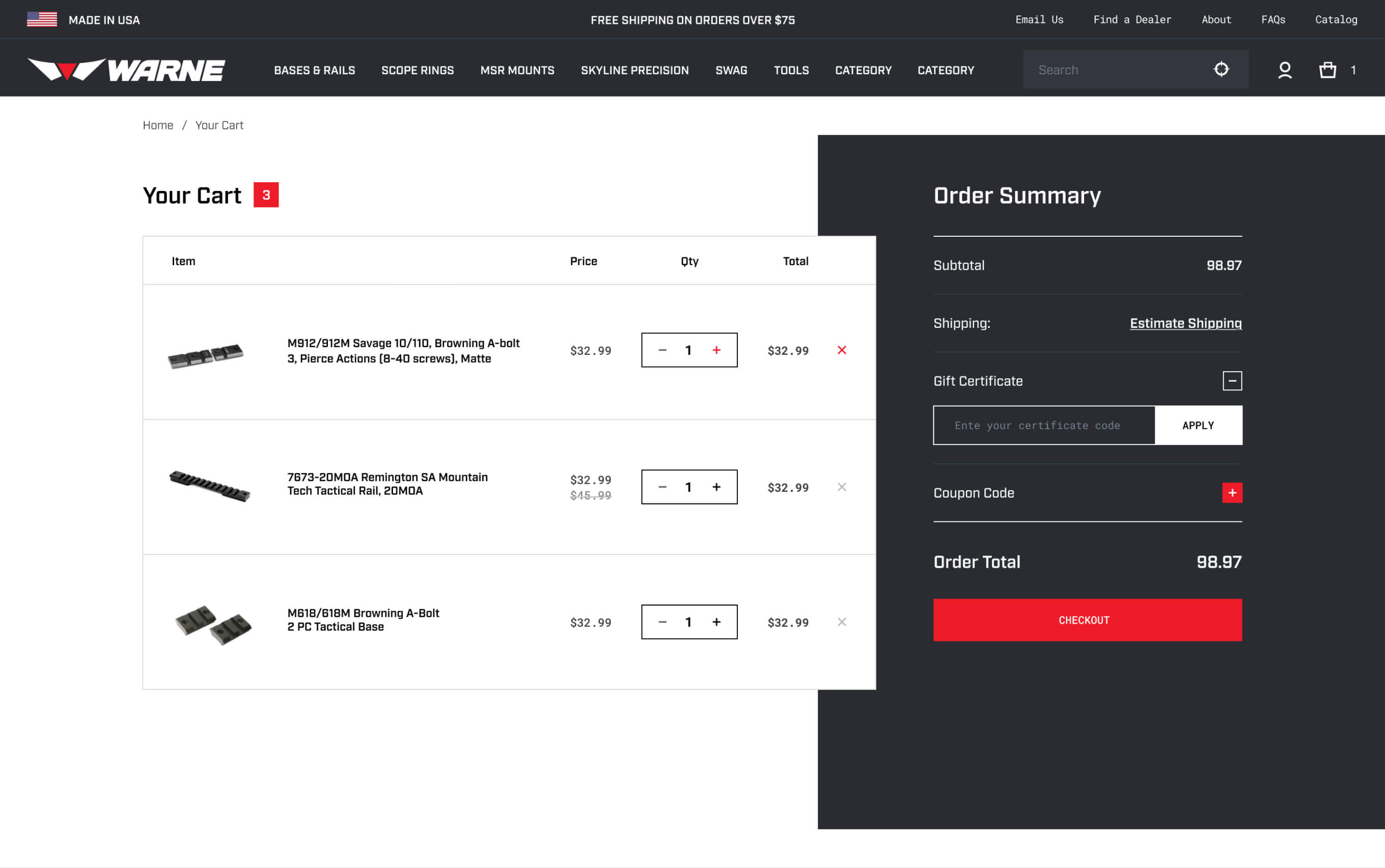1385x868 pixels.
Task: Click the user account icon
Action: point(1285,70)
